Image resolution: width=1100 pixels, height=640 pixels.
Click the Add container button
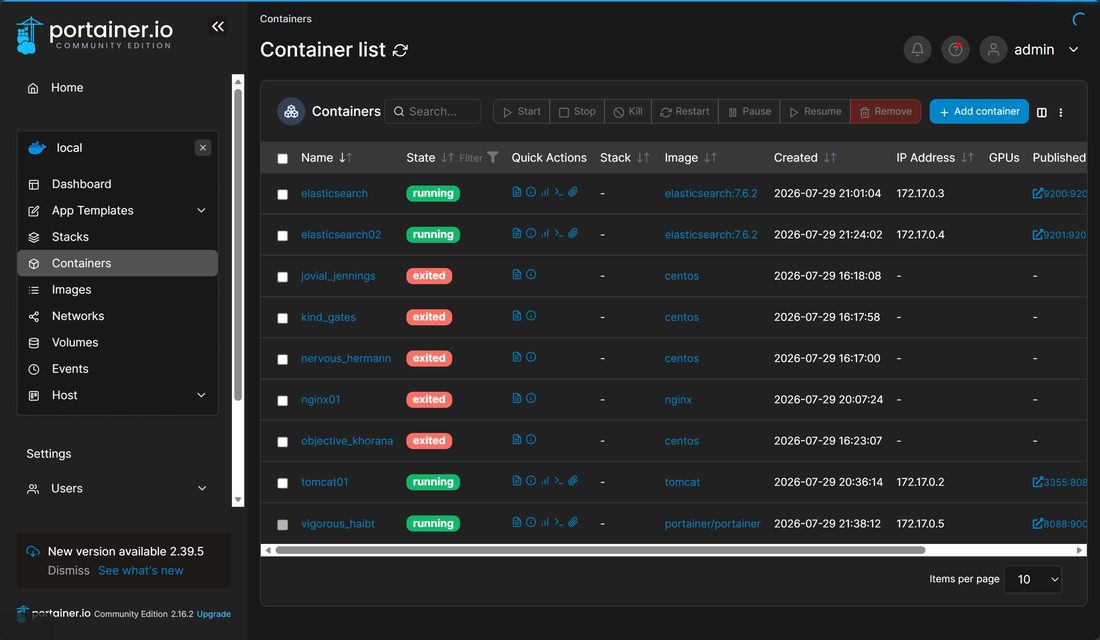coord(979,112)
